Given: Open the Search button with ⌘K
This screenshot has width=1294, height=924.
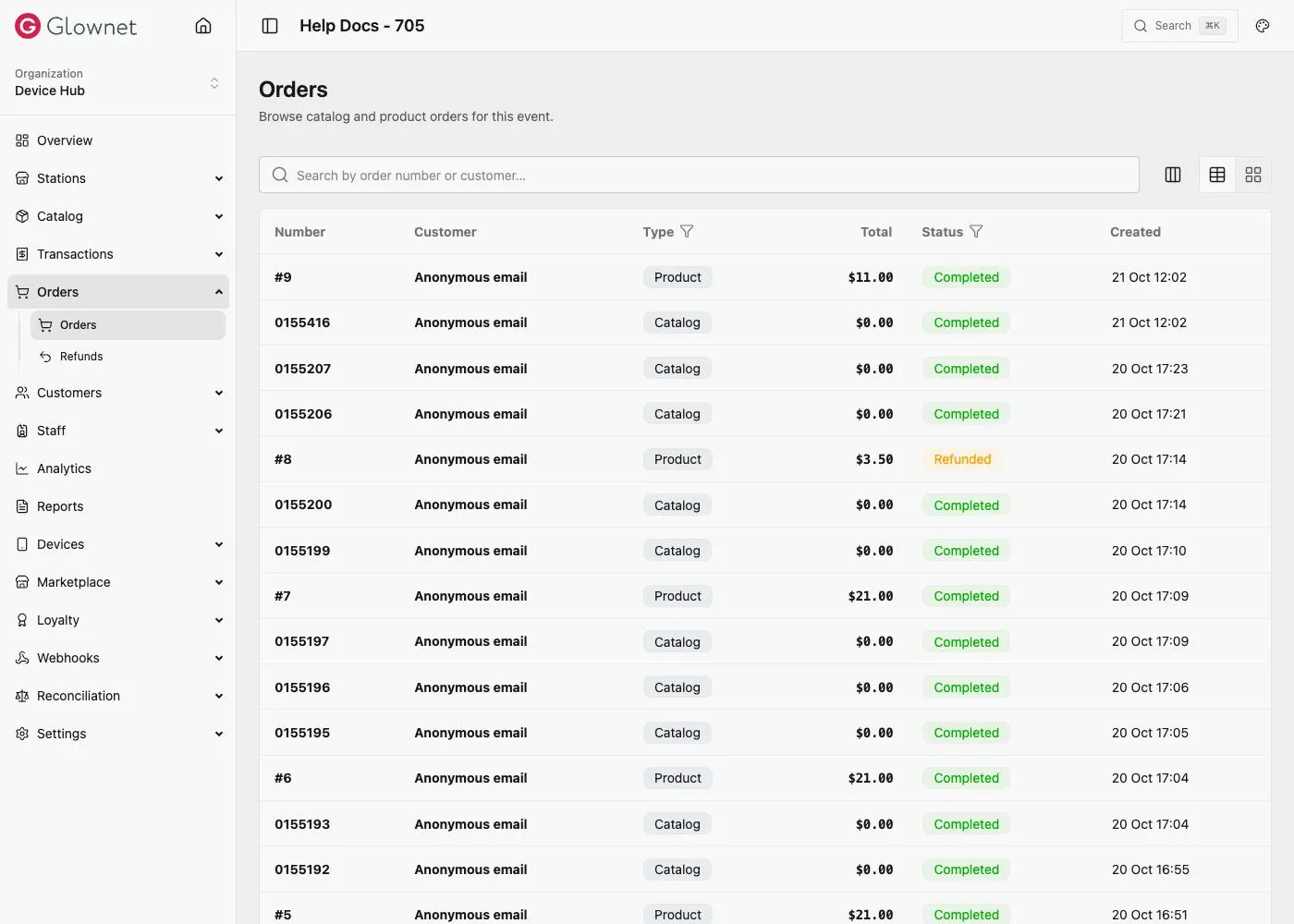Looking at the screenshot, I should point(1179,26).
